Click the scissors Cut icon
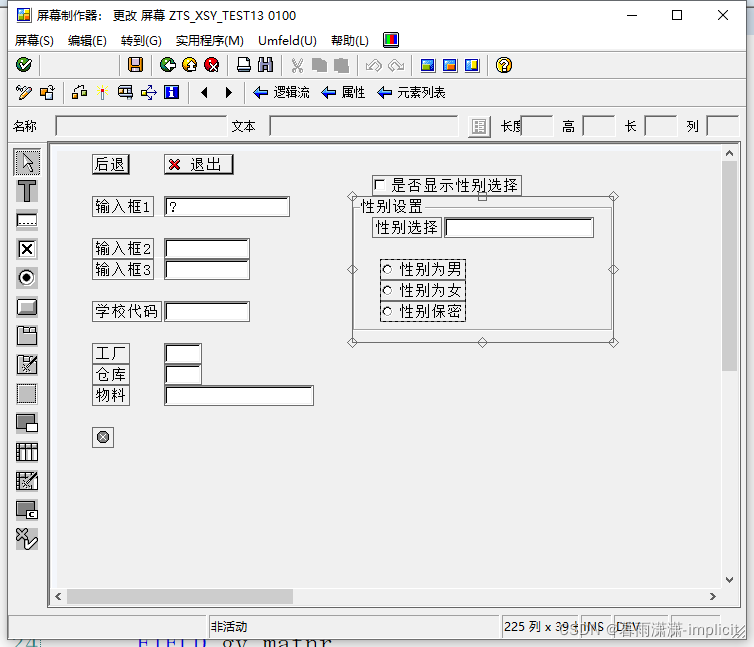 297,65
